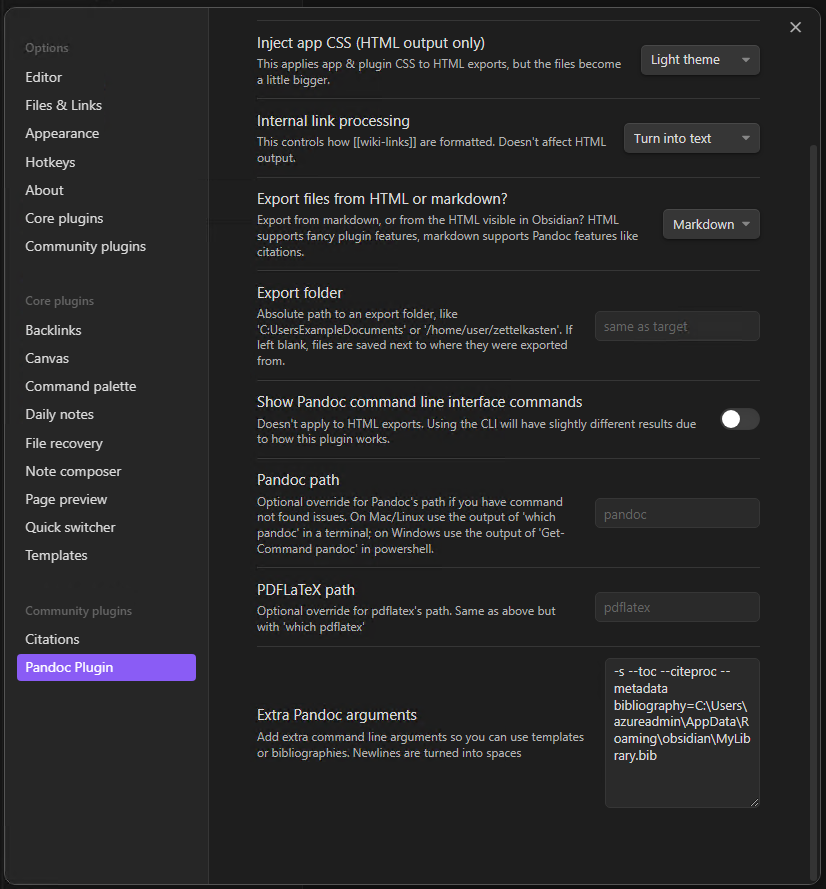Open File recovery plugin settings
This screenshot has width=826, height=889.
pyautogui.click(x=64, y=443)
